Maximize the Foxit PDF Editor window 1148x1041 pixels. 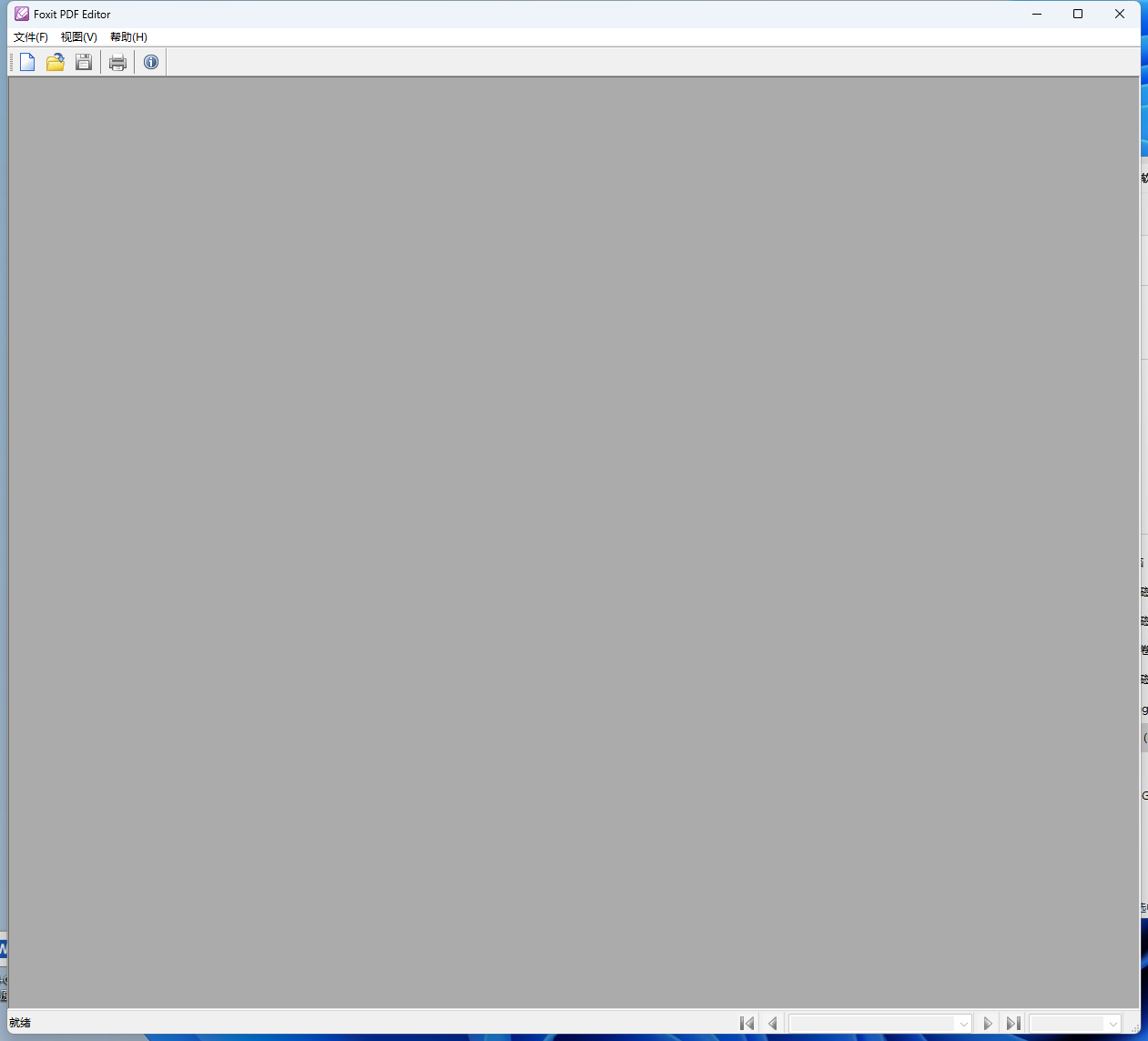pyautogui.click(x=1078, y=14)
